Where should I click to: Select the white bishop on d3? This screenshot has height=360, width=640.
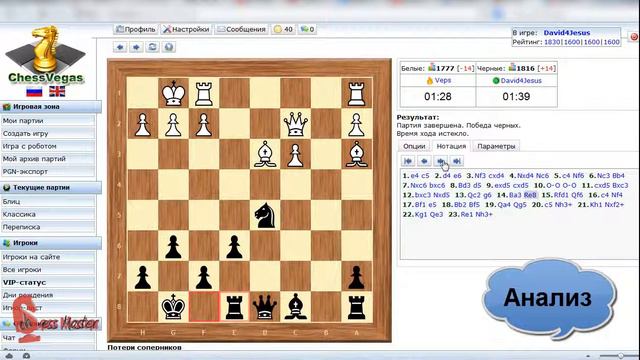click(265, 154)
